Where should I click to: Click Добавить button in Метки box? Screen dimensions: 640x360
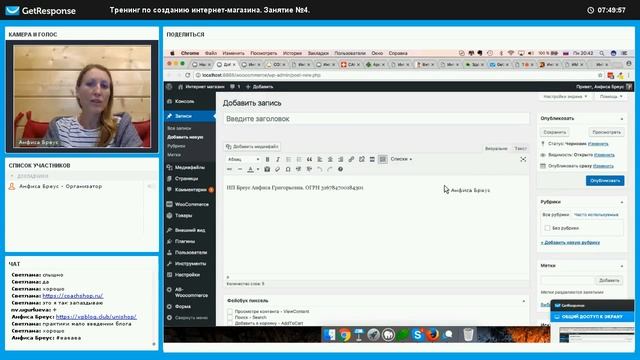pyautogui.click(x=609, y=280)
